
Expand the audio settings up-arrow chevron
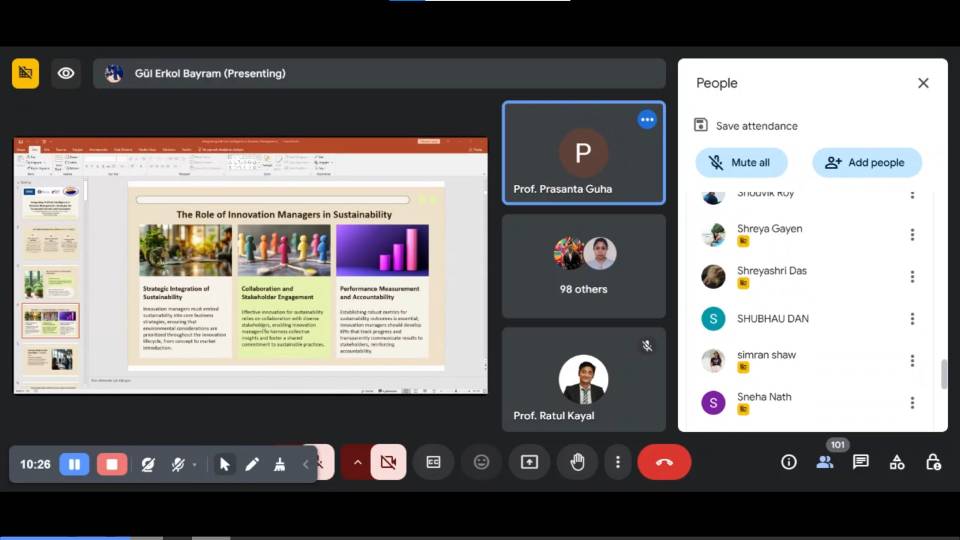[x=357, y=462]
